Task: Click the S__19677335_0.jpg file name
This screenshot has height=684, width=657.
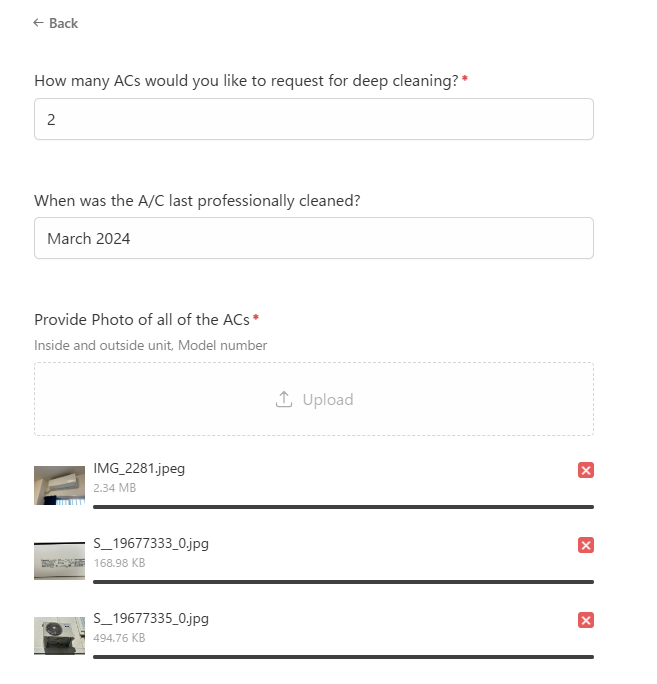Action: [151, 618]
